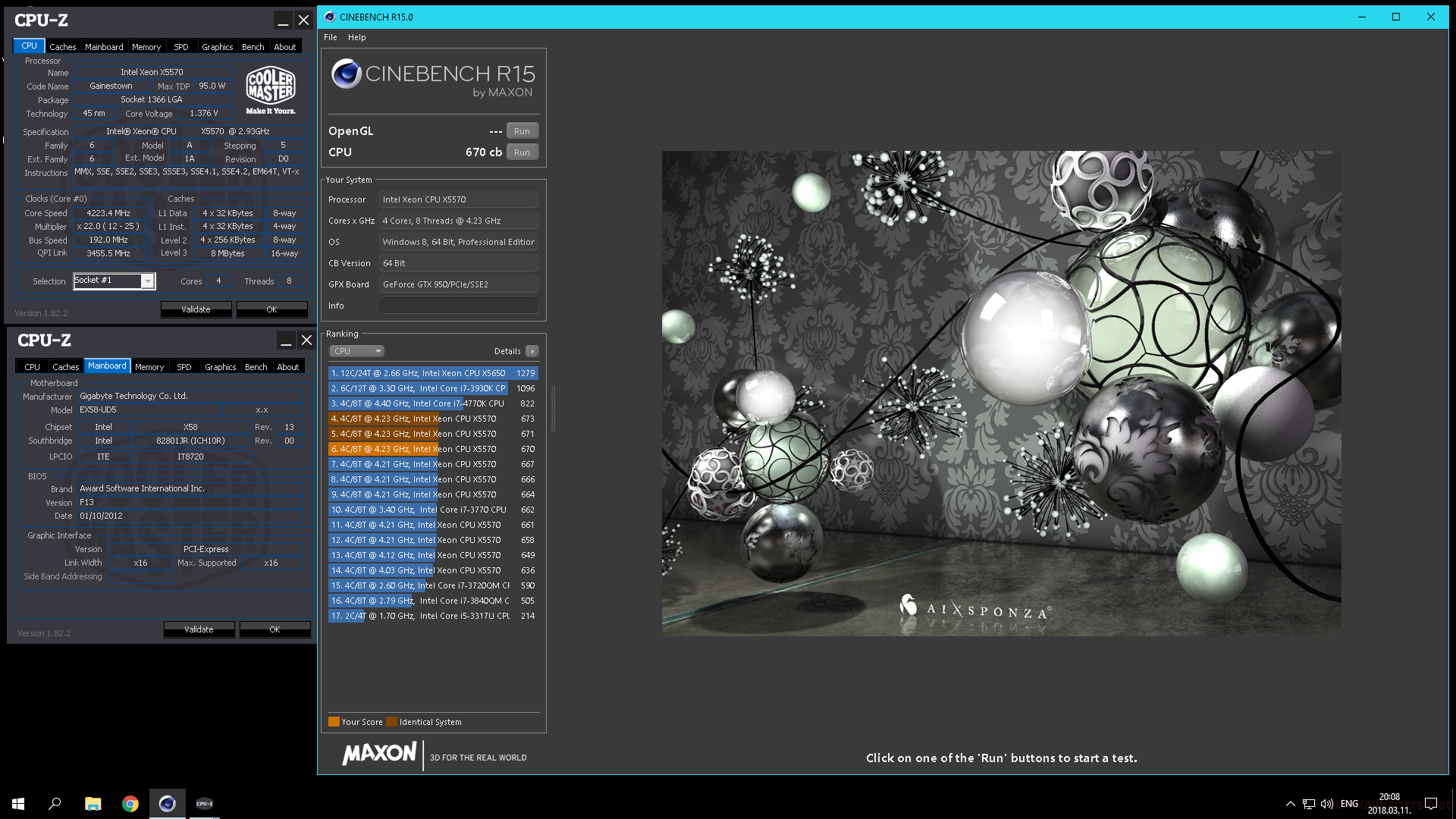Open Mainboard tab in top CPU-Z window
Viewport: 1456px width, 819px height.
pyautogui.click(x=104, y=47)
